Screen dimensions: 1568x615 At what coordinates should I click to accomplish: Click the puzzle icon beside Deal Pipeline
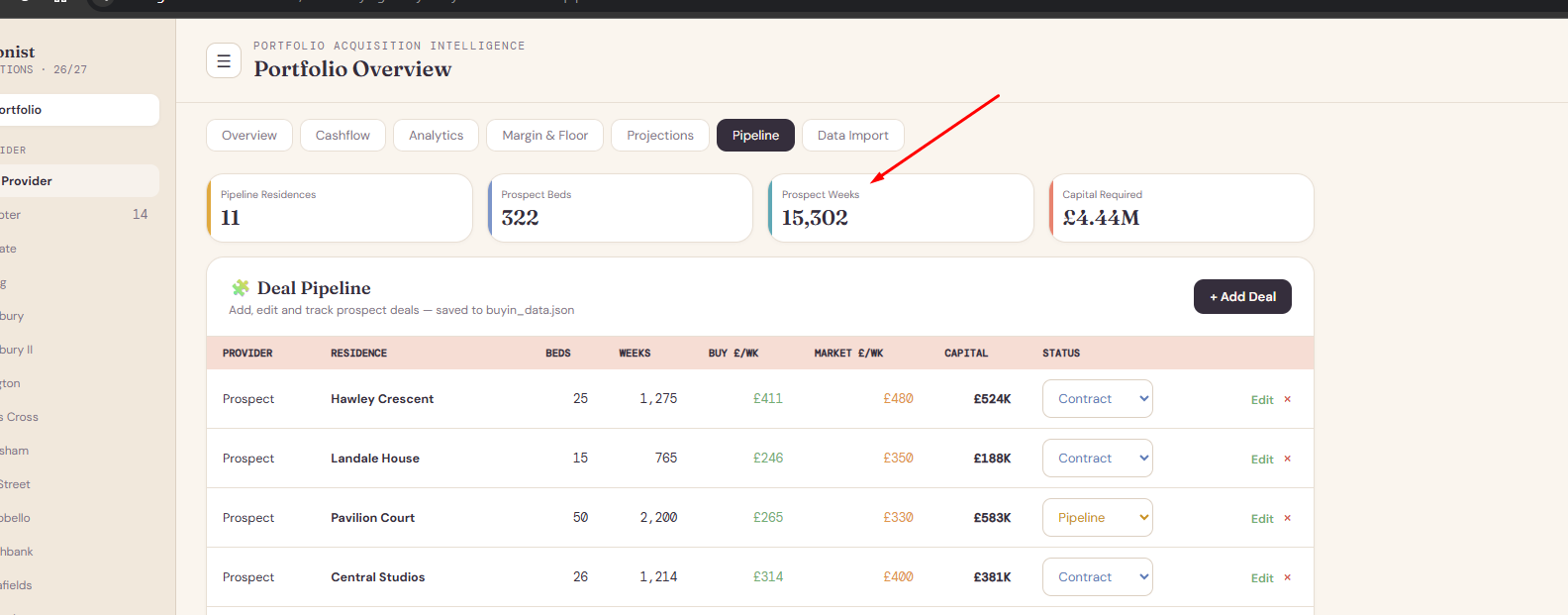241,288
